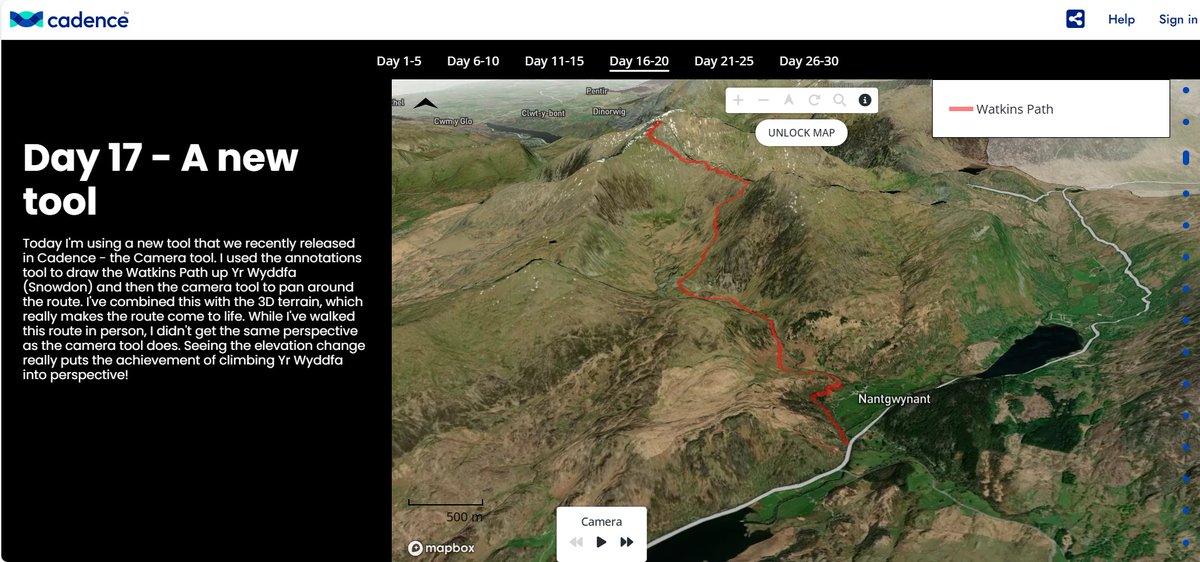The width and height of the screenshot is (1200, 562).
Task: Open the map search magnifier icon
Action: (x=839, y=100)
